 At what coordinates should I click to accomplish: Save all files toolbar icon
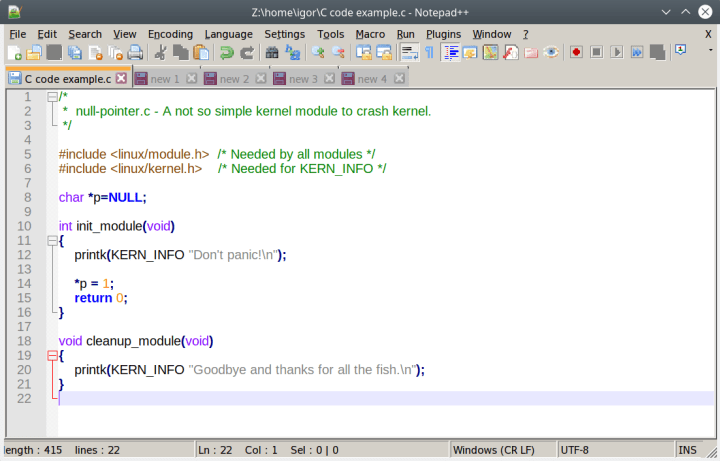click(74, 52)
